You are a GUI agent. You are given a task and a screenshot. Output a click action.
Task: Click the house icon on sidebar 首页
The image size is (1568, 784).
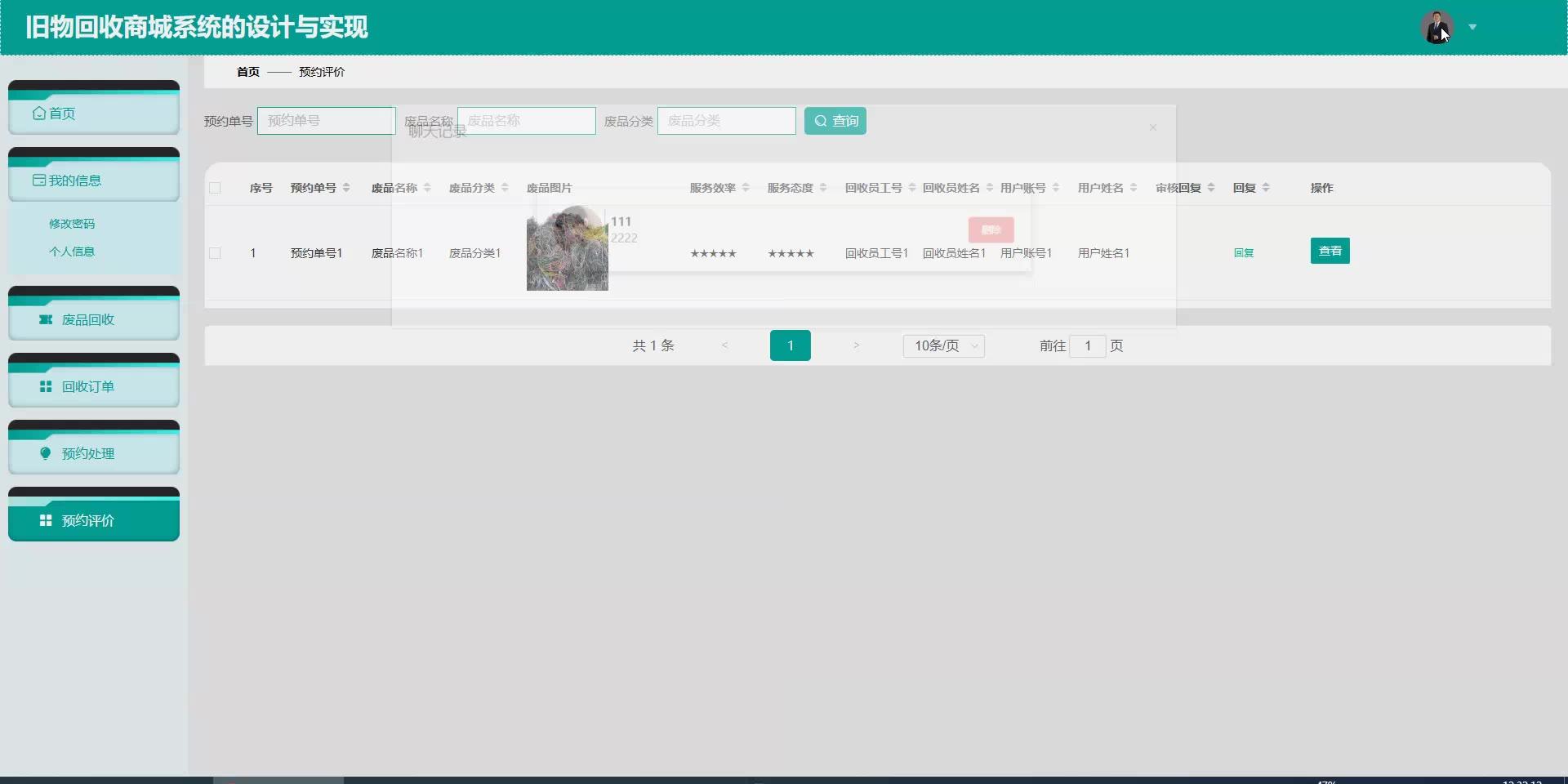click(x=39, y=114)
